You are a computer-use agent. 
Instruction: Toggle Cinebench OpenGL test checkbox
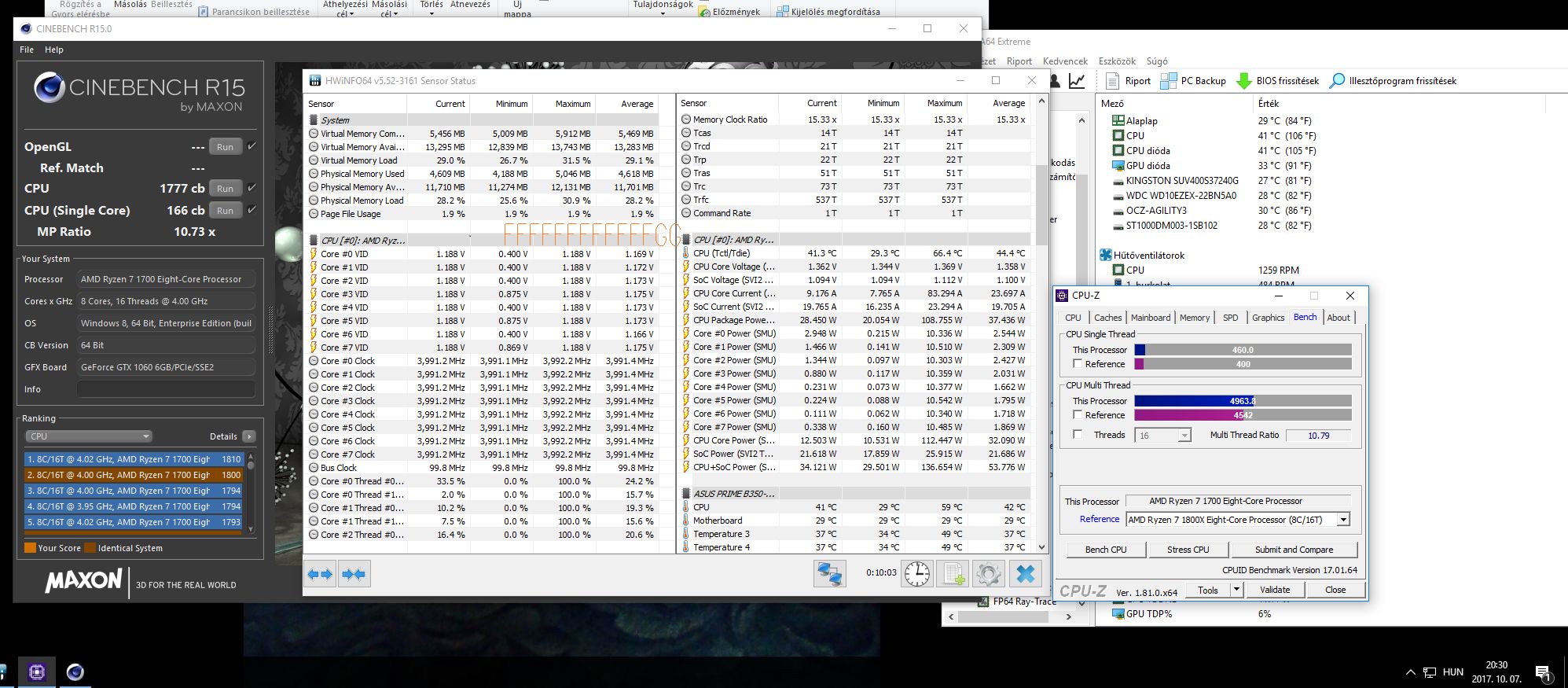[252, 146]
